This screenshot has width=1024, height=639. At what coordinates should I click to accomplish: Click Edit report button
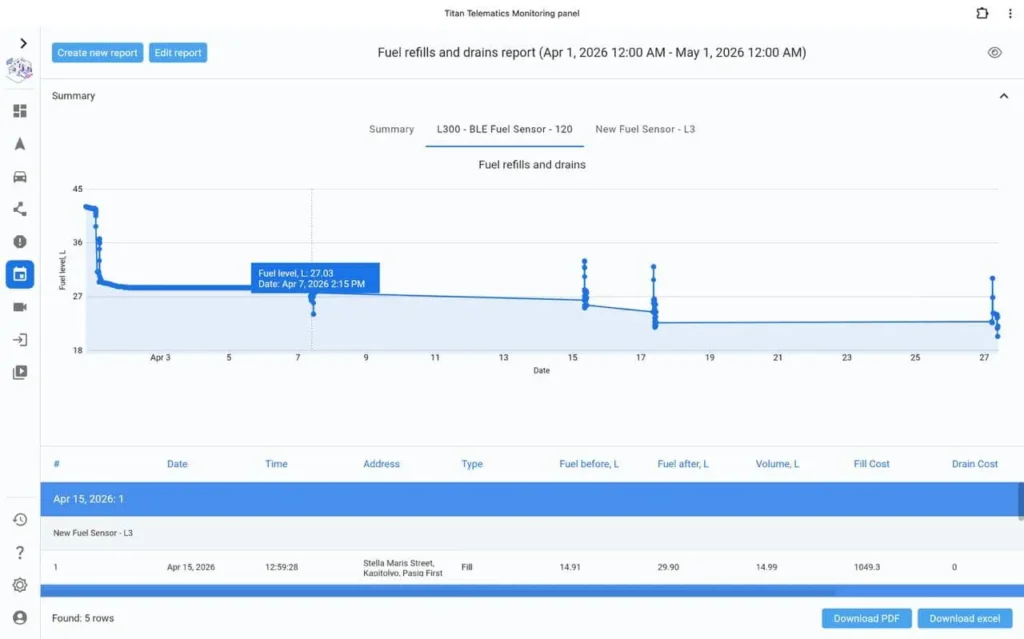(x=178, y=53)
